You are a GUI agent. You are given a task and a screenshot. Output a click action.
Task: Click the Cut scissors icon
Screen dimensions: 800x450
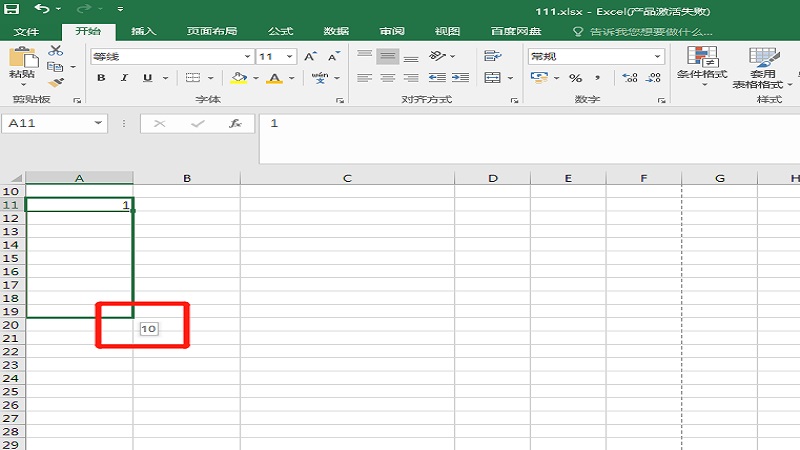click(55, 50)
